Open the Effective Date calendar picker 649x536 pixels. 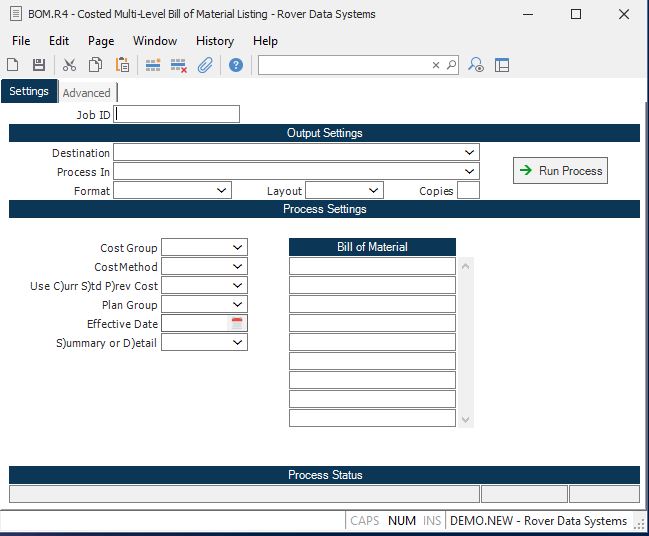click(237, 323)
